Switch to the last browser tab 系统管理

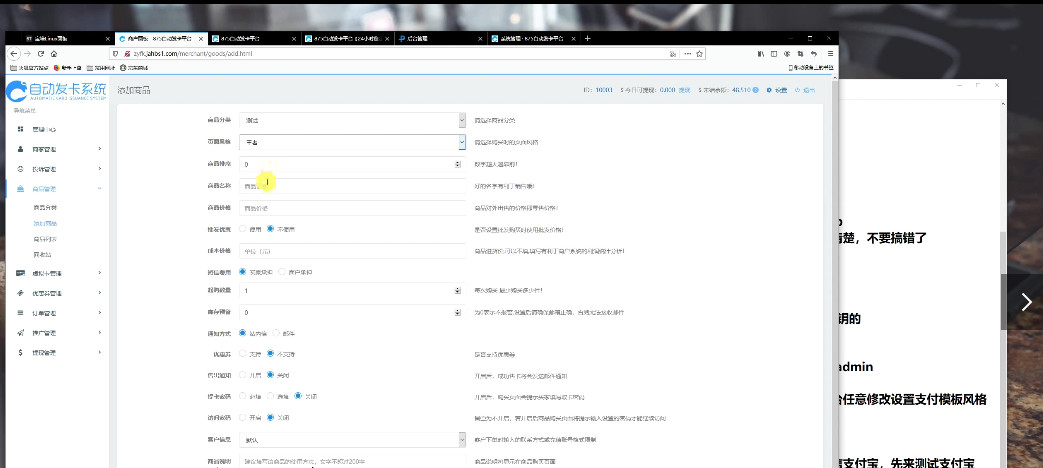pyautogui.click(x=532, y=39)
